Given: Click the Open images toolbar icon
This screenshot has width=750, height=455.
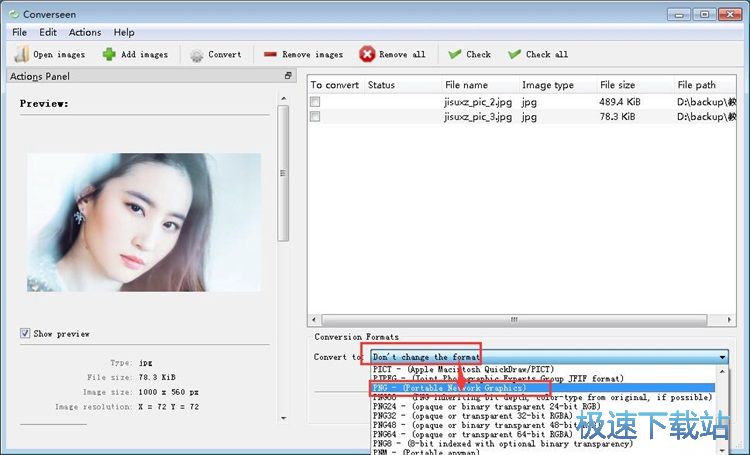Looking at the screenshot, I should coord(21,54).
